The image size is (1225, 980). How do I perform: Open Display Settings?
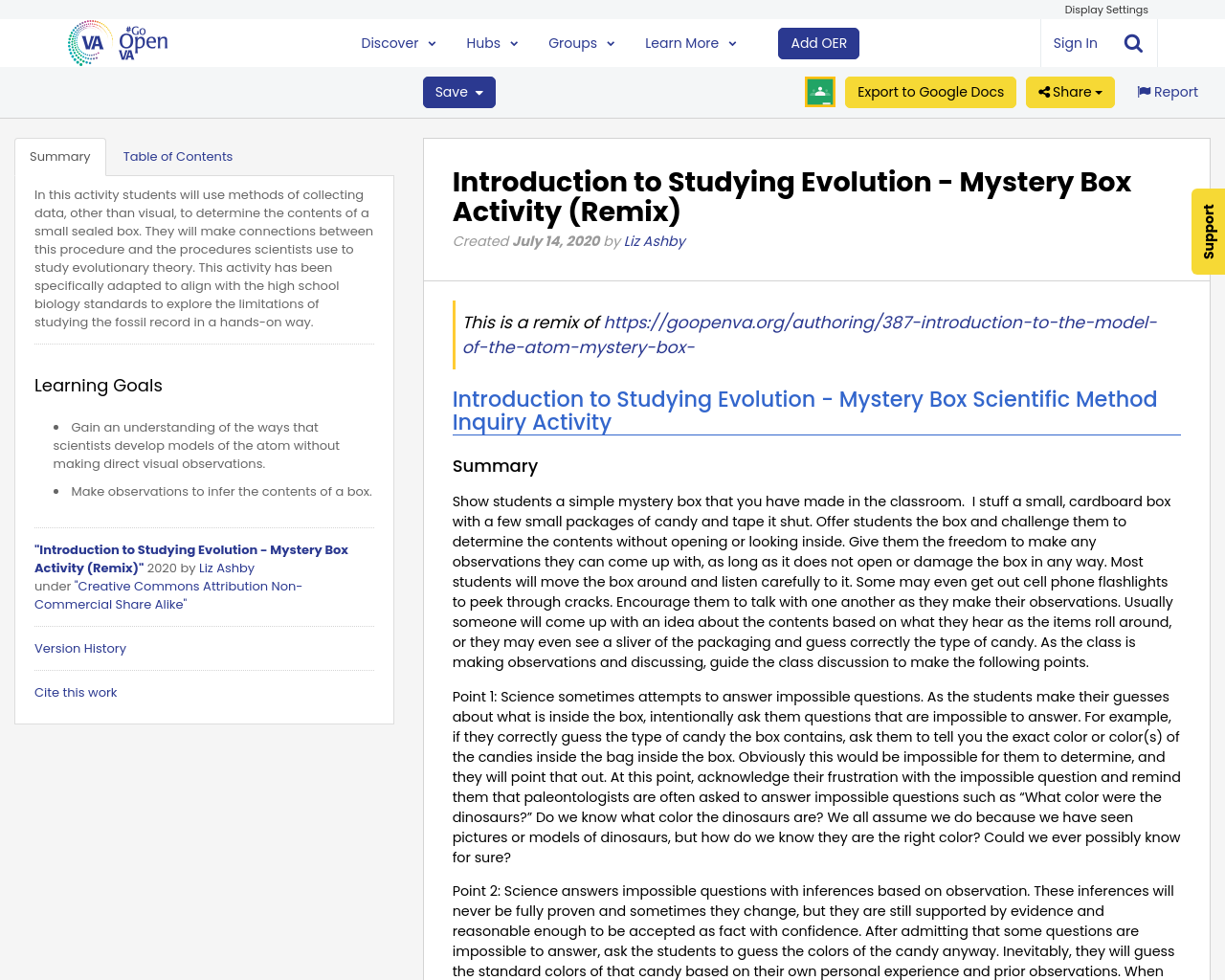coord(1106,10)
